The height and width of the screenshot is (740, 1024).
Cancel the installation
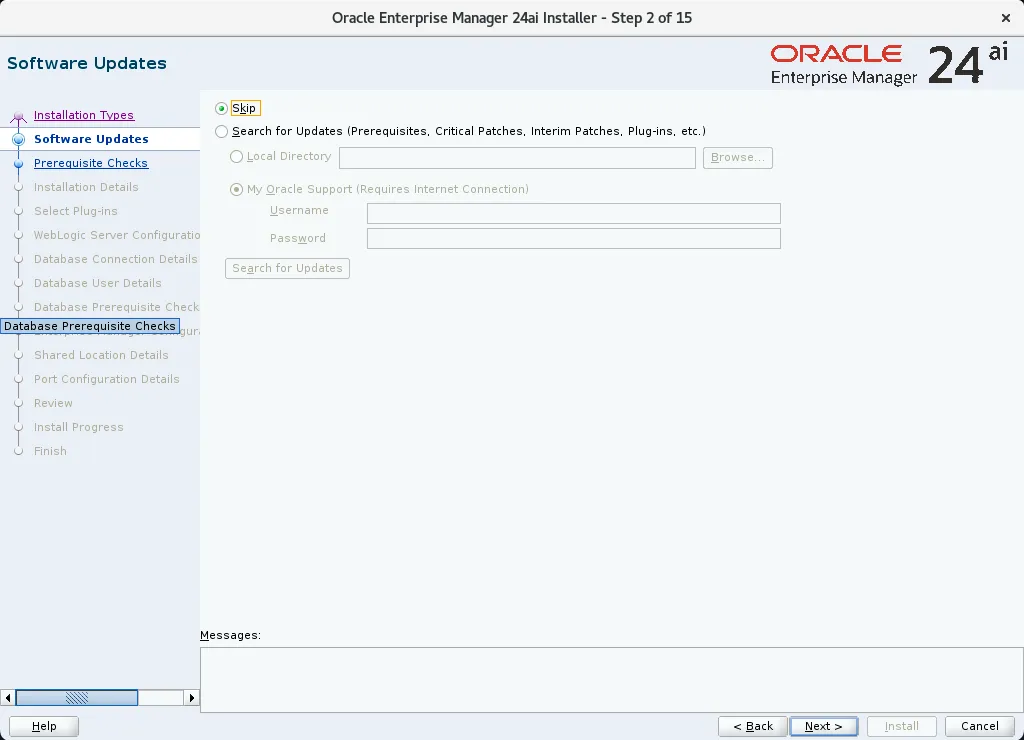pyautogui.click(x=979, y=726)
